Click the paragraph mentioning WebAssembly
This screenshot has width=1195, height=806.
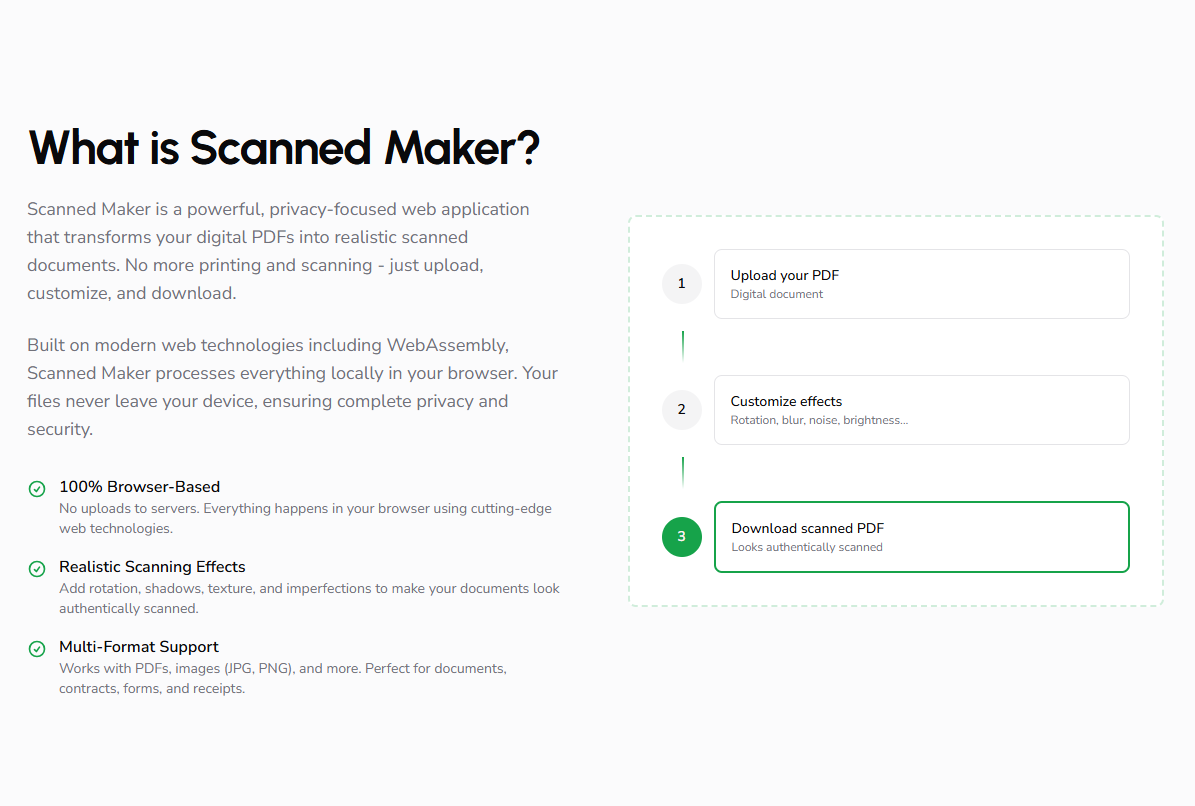(292, 387)
